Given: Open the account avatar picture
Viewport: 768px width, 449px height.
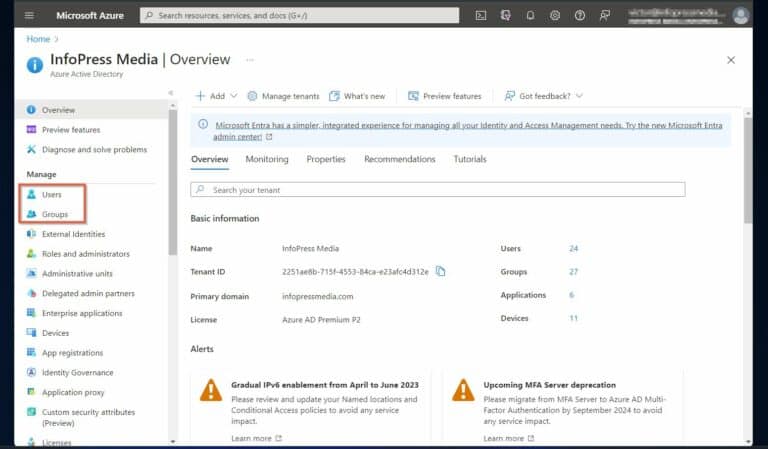Looking at the screenshot, I should (741, 15).
